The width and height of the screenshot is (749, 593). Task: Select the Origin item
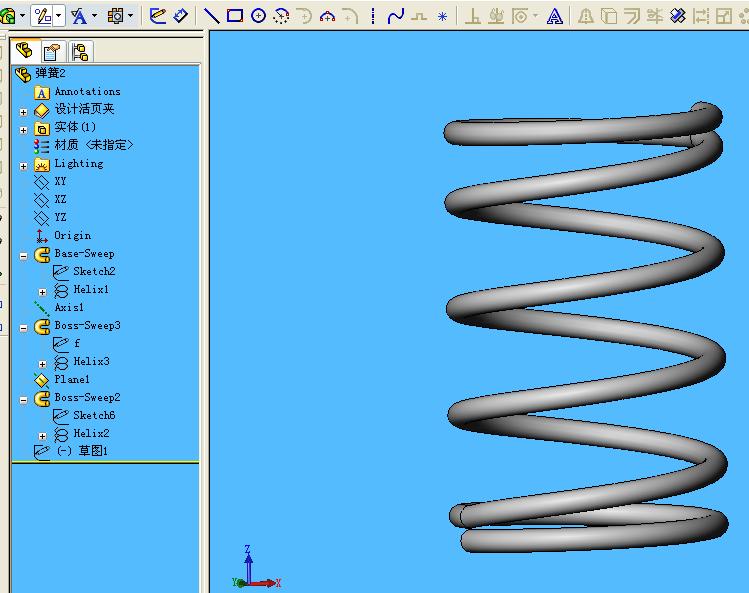tap(72, 236)
